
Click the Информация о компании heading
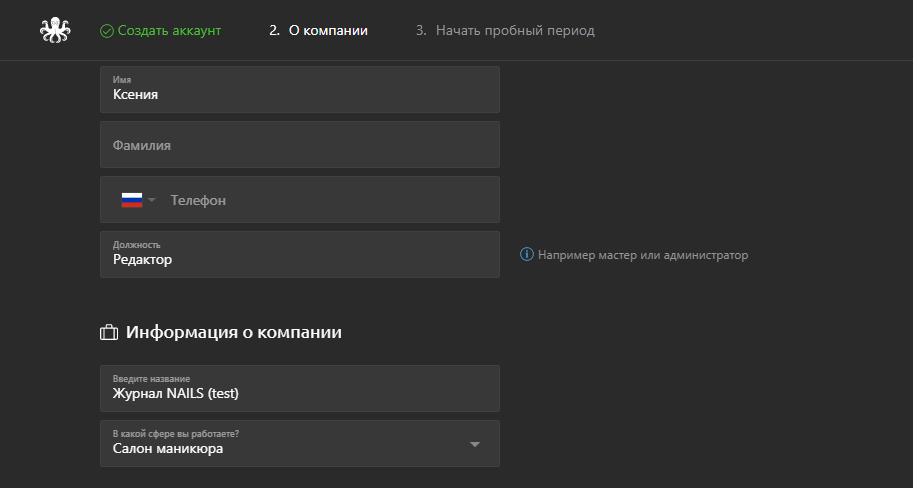tap(233, 333)
